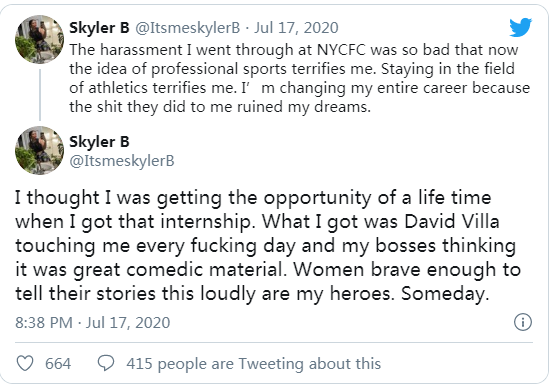Image resolution: width=560 pixels, height=390 pixels.
Task: Open the @ItsmeskylerB handle beside the top date
Action: 188,28
